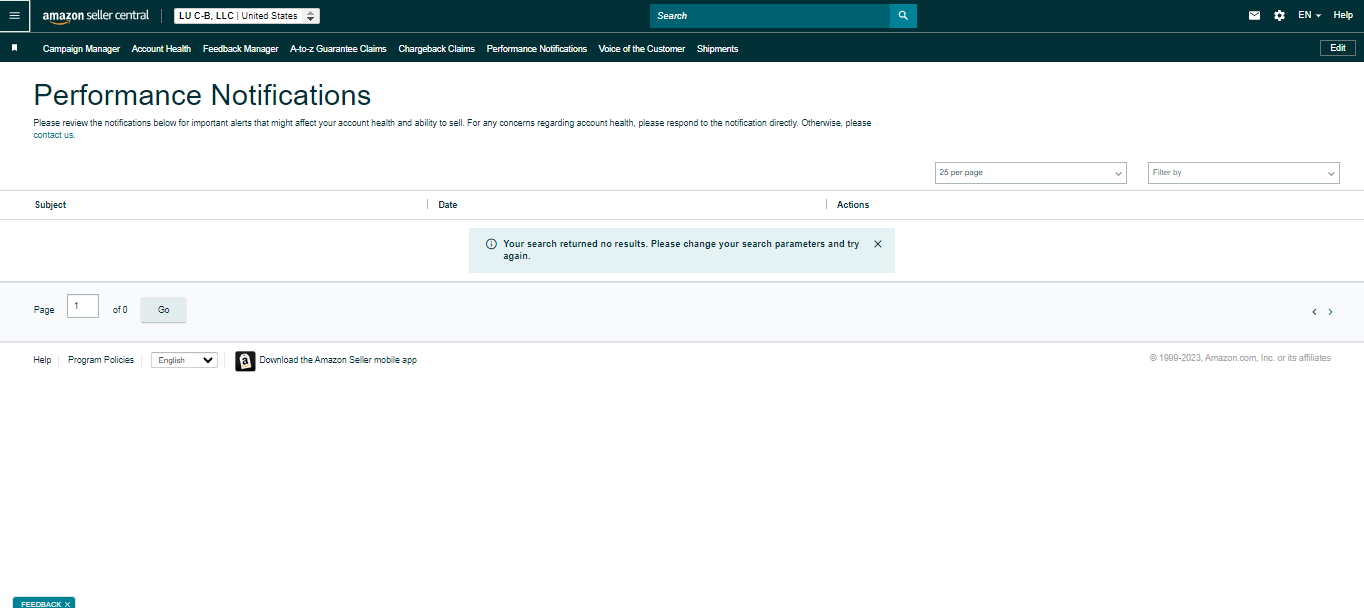Click the Feedback button
Screen dimensions: 1364x608
point(41,604)
